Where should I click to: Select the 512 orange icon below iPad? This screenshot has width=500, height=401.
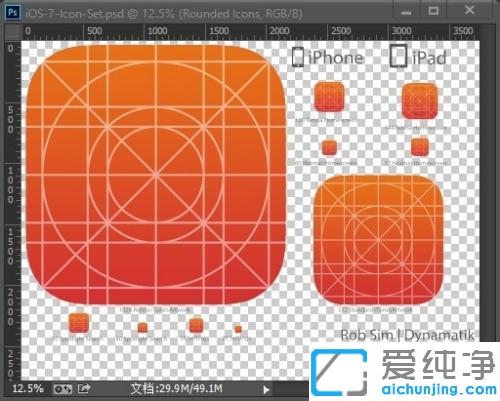coord(378,239)
